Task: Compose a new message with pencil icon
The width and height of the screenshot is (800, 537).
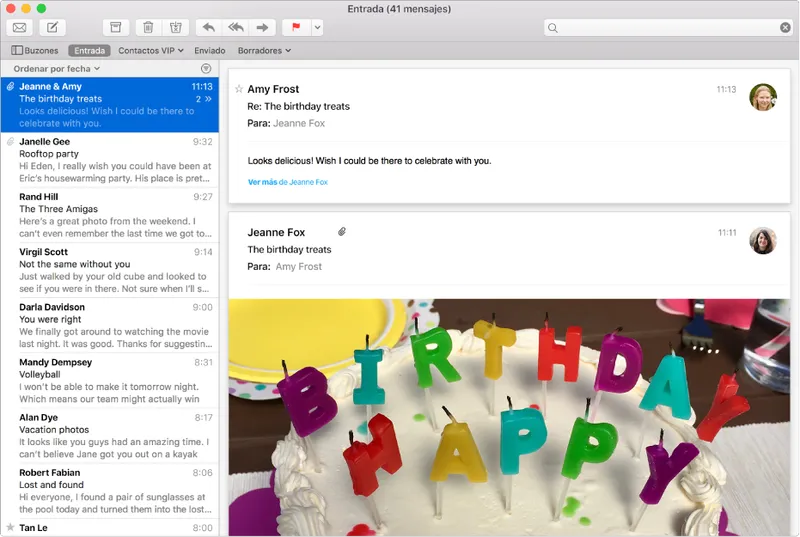Action: pyautogui.click(x=53, y=28)
